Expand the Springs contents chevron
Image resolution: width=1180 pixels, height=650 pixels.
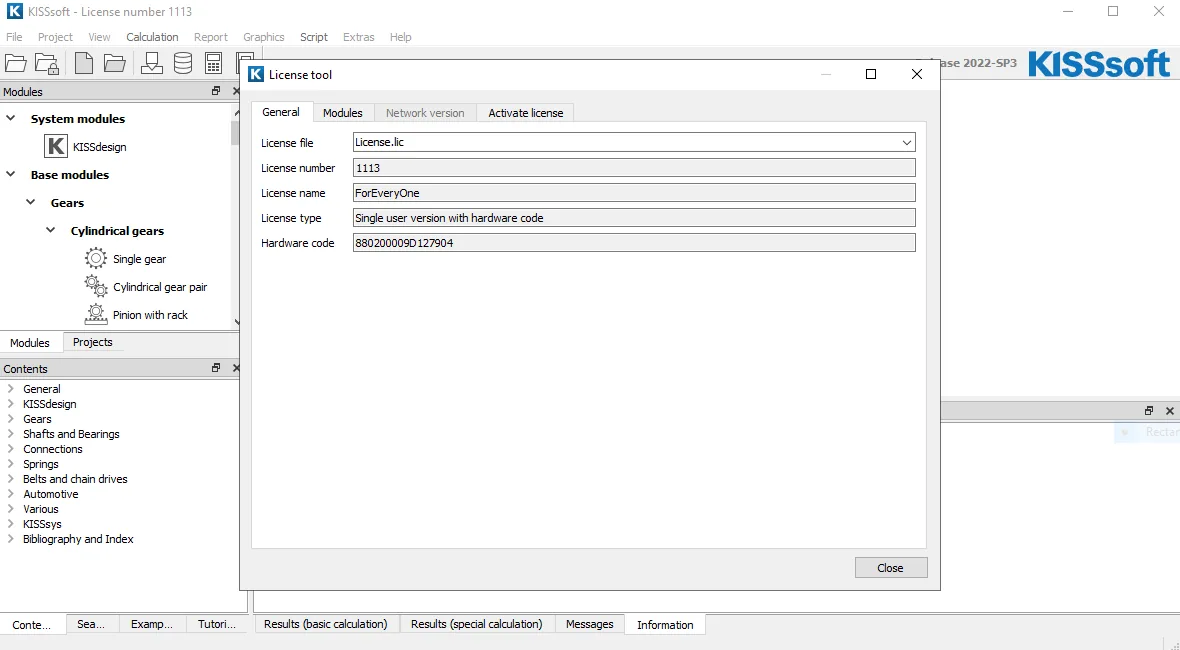click(11, 463)
